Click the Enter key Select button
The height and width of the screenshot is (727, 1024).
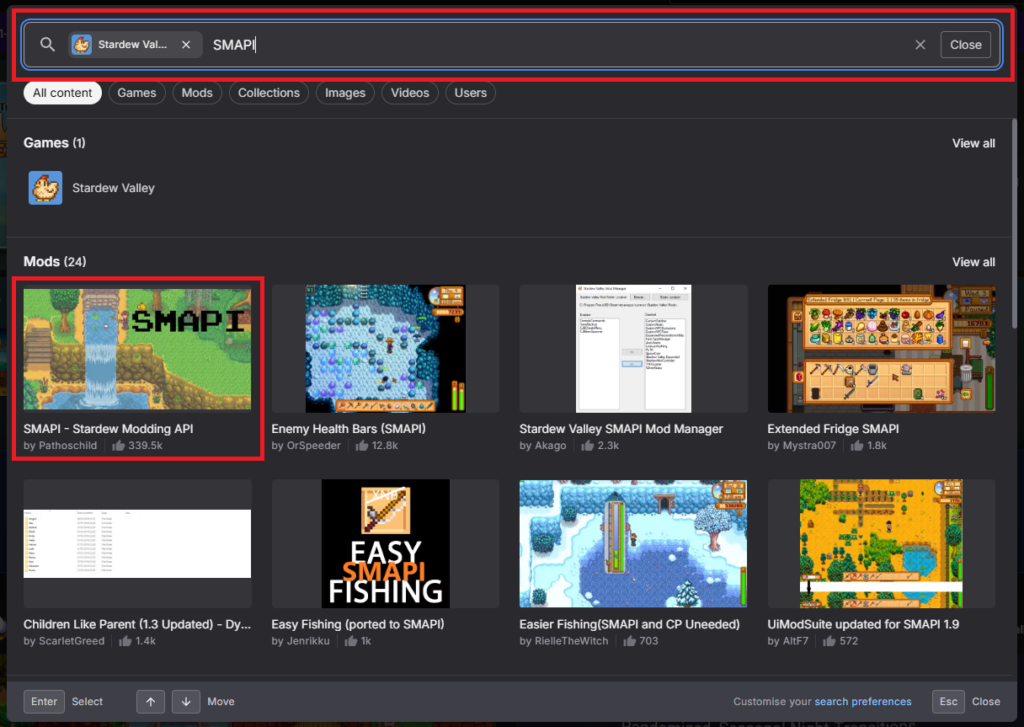(44, 701)
